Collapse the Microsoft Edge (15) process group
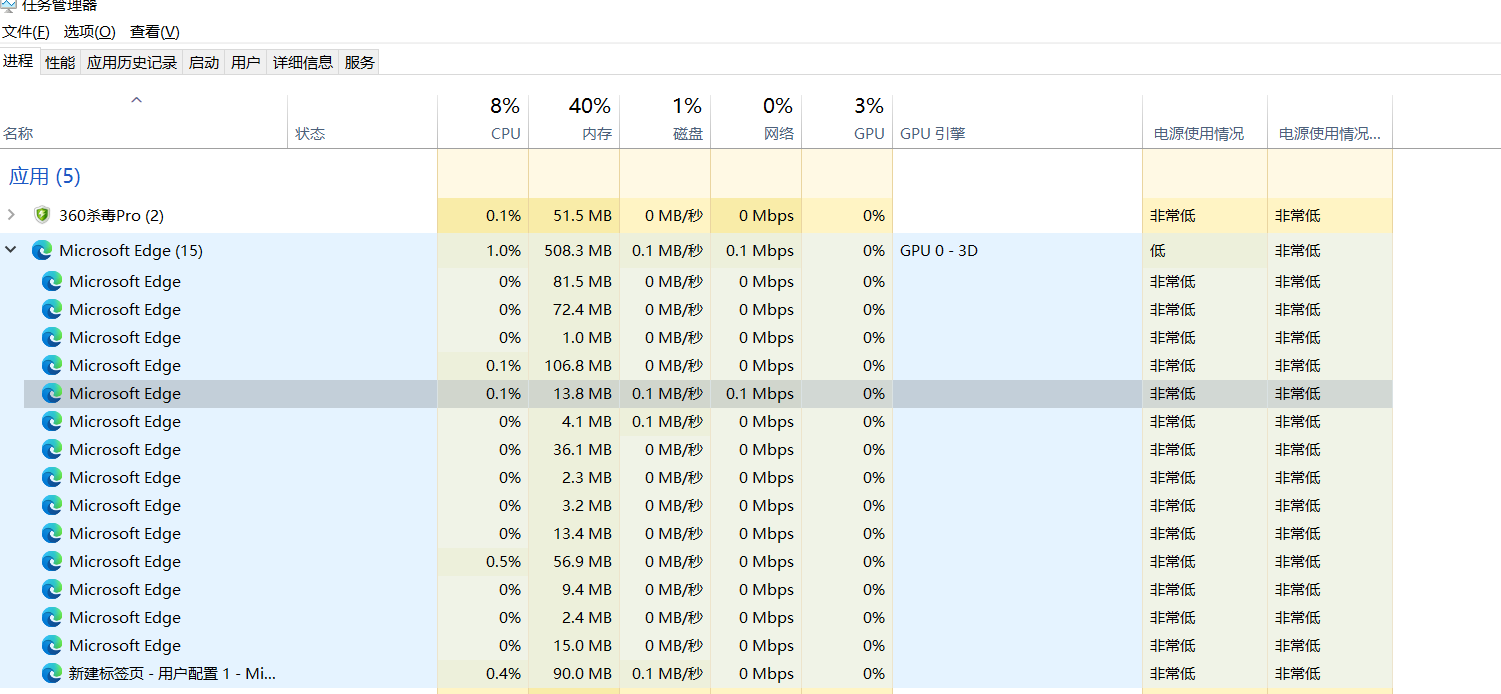1501x694 pixels. coord(11,251)
